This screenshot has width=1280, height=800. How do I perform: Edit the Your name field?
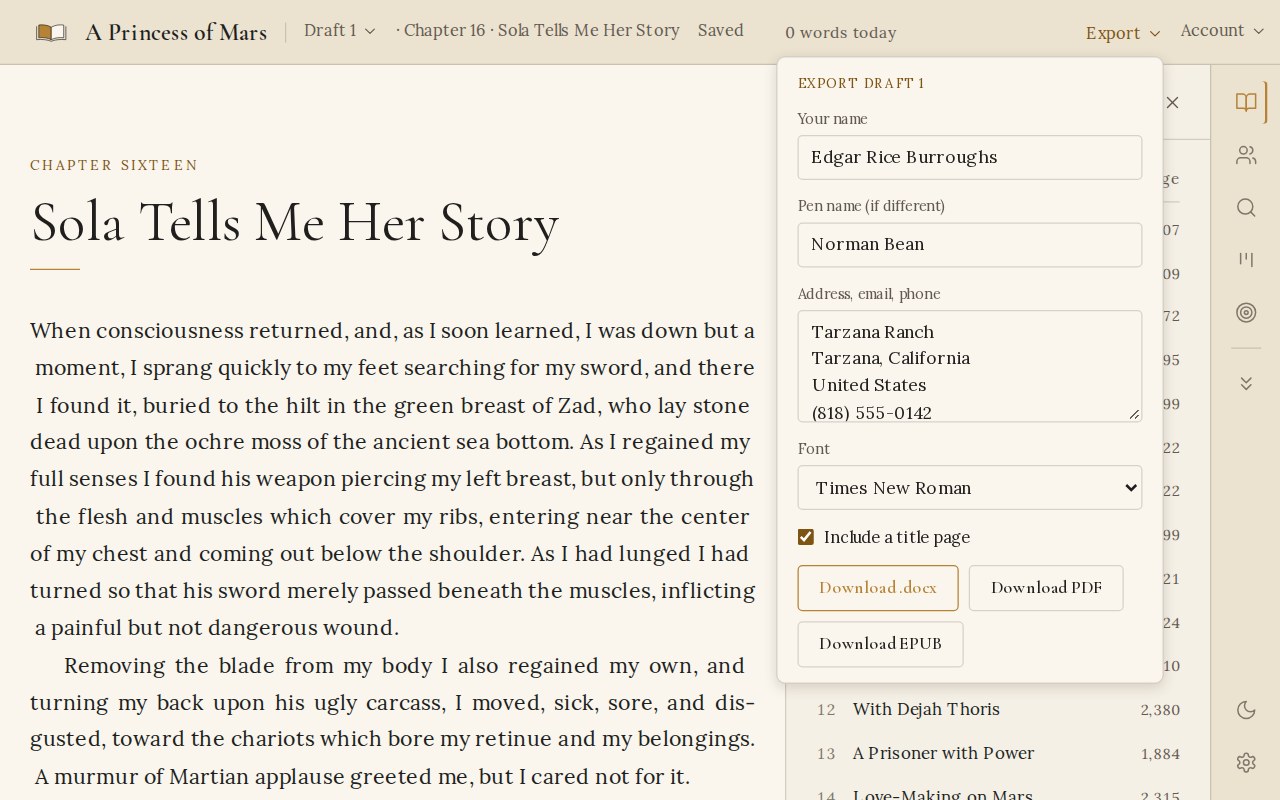(970, 158)
